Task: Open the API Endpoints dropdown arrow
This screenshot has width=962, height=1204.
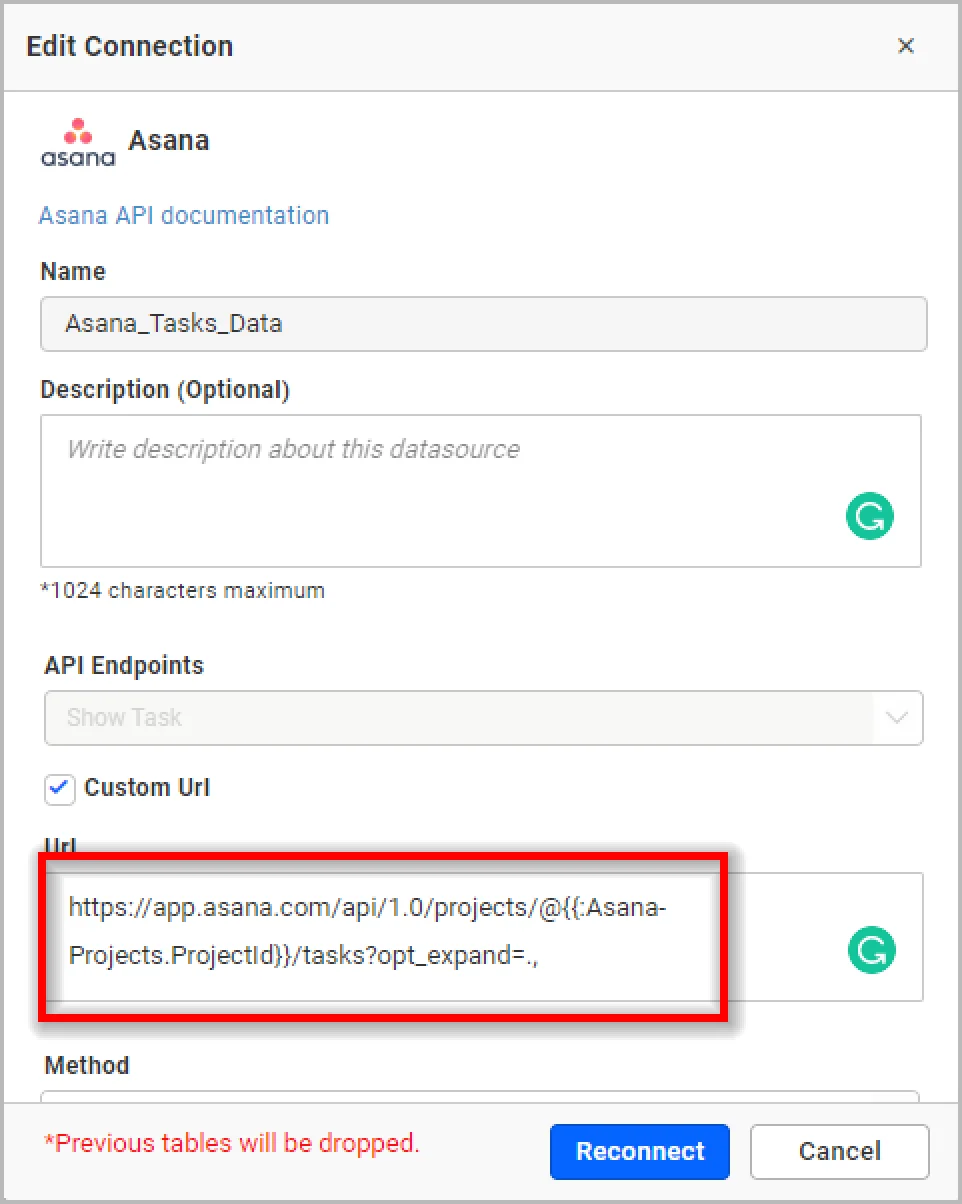Action: pyautogui.click(x=897, y=718)
